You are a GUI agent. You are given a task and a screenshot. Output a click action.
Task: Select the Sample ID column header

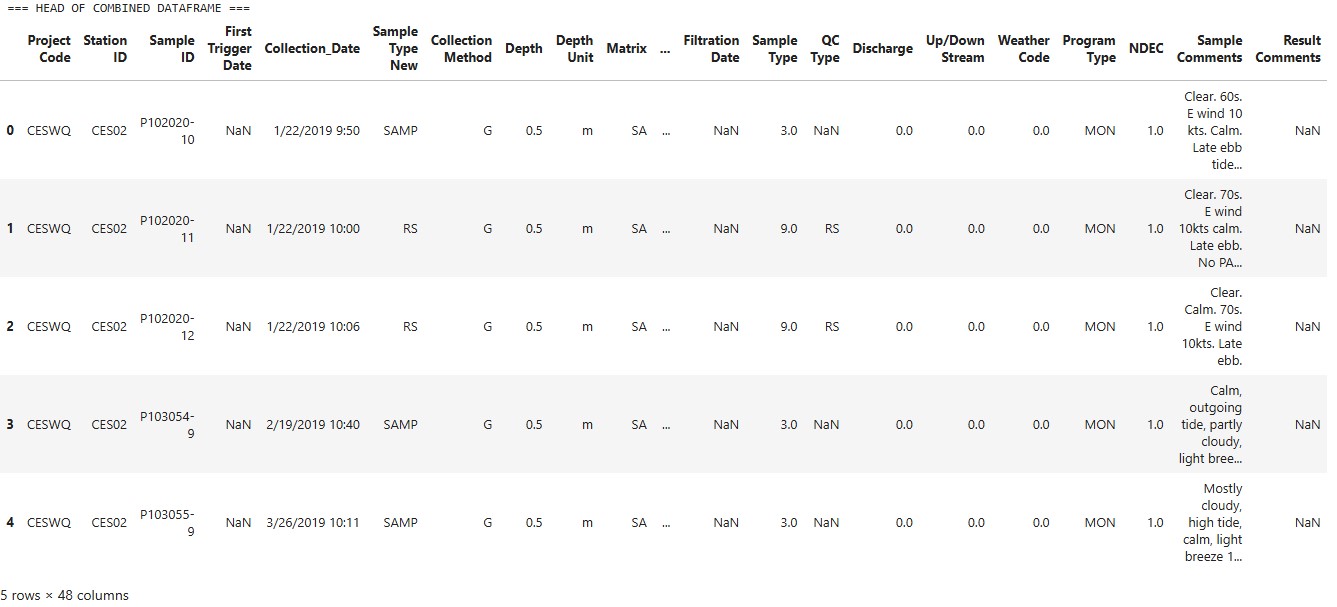pos(172,49)
